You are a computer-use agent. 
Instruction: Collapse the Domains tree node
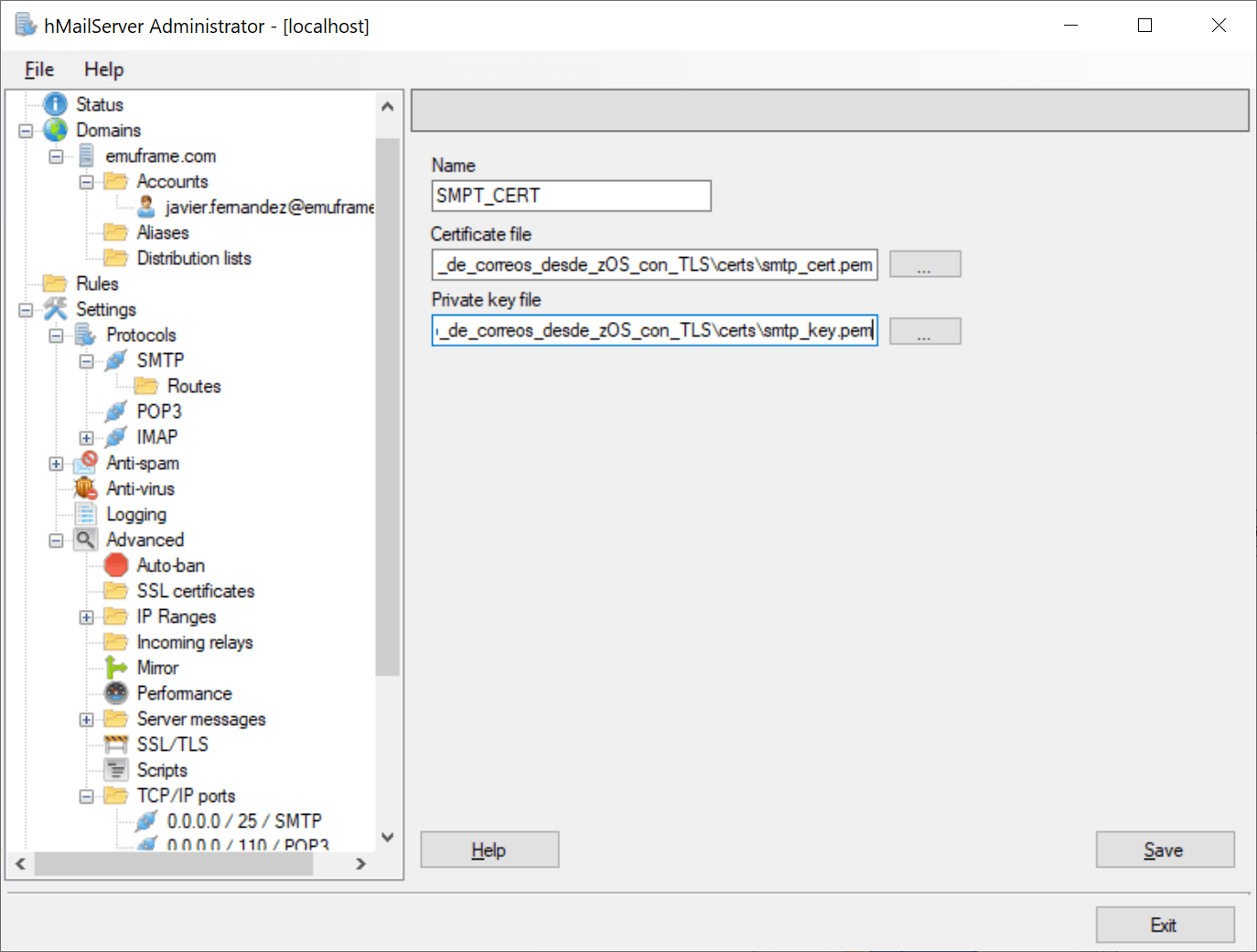pos(26,130)
